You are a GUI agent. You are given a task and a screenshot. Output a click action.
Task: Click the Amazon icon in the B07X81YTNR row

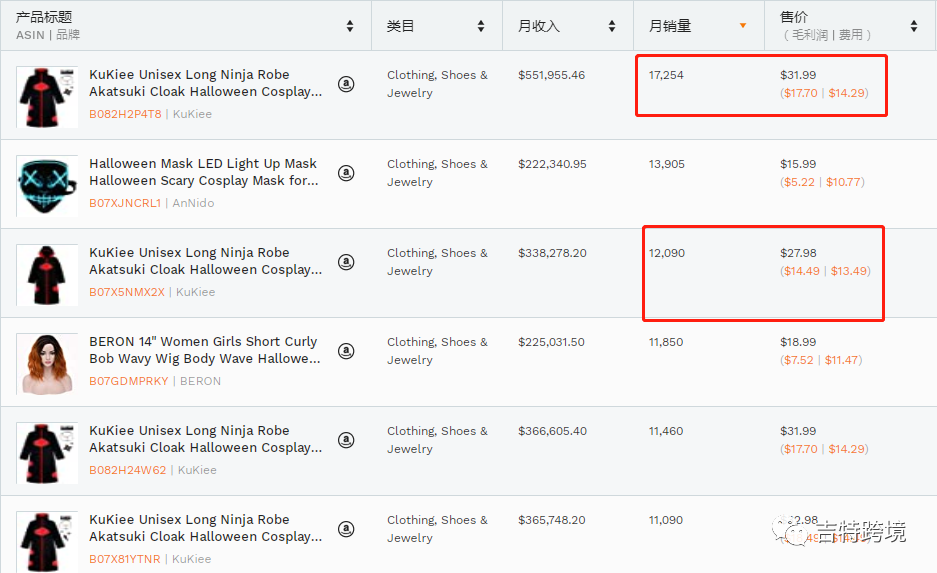tap(346, 529)
